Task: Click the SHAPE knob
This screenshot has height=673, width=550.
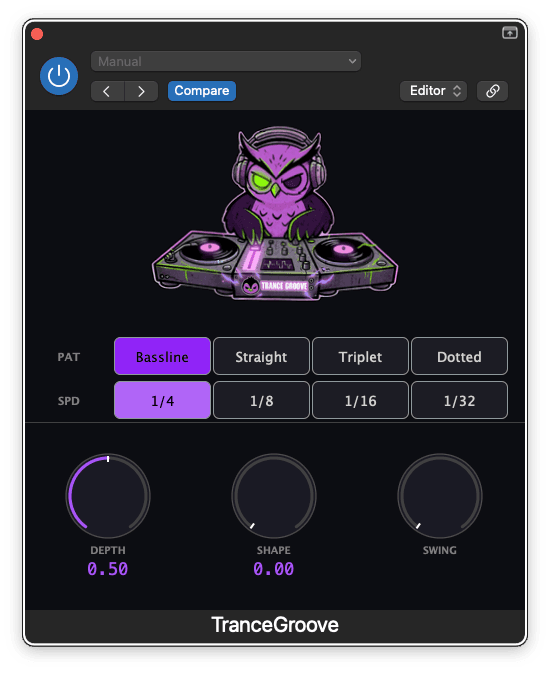Action: 274,496
